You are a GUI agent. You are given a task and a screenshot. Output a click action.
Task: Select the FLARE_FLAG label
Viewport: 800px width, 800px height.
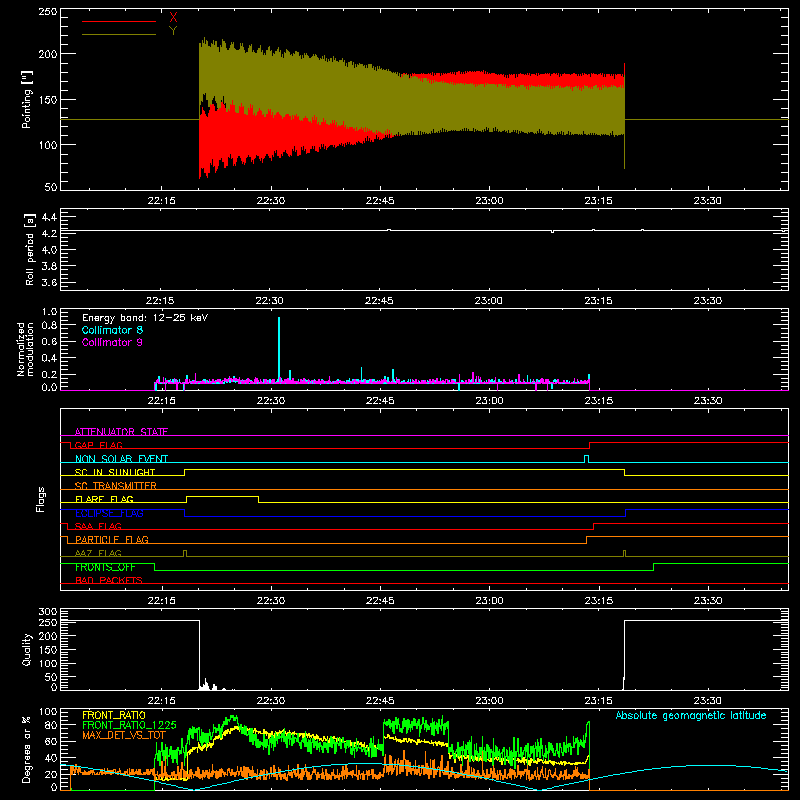104,499
